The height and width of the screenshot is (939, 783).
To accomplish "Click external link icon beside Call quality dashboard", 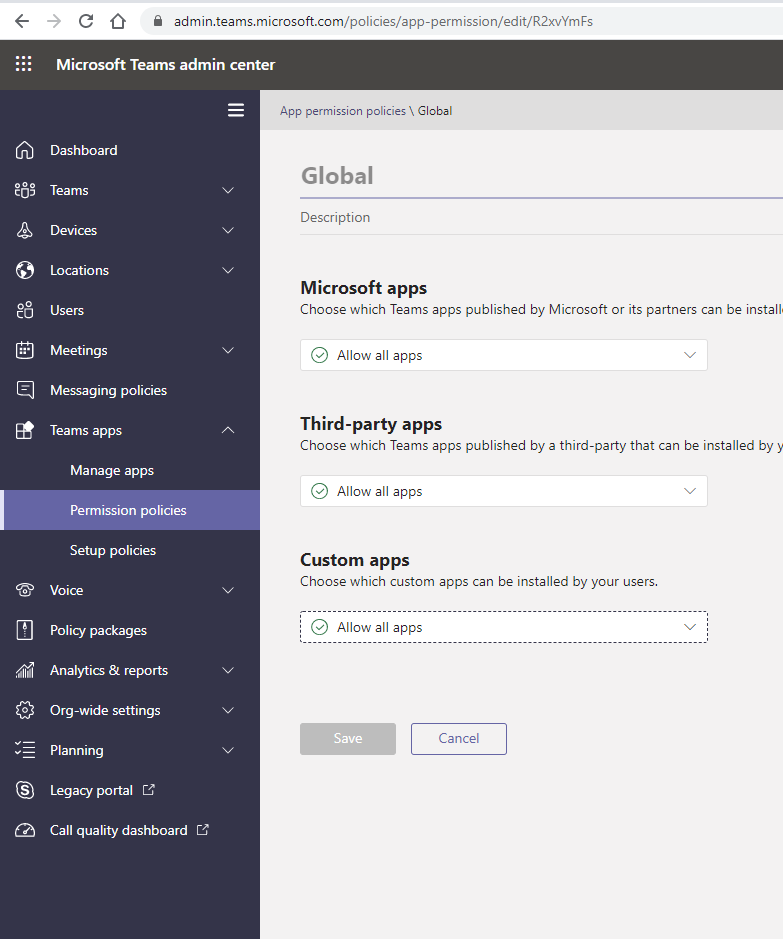I will click(203, 829).
